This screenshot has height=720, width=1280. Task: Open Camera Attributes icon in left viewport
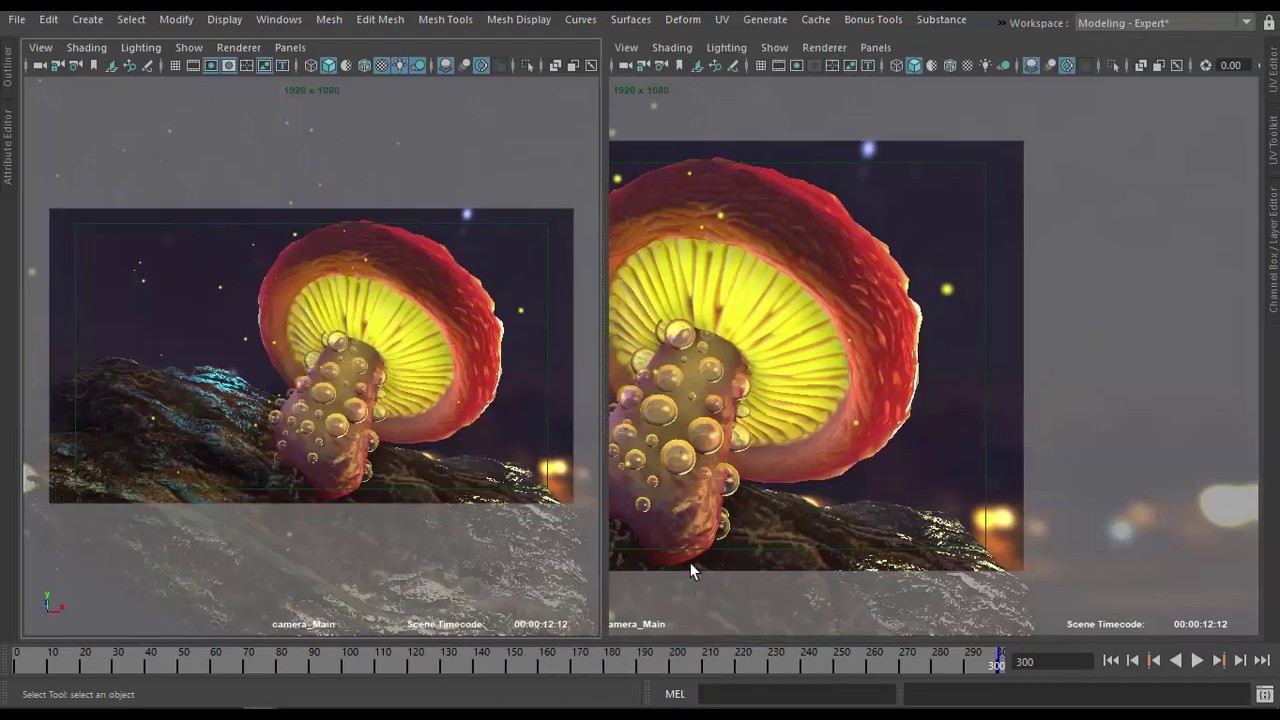coord(75,65)
